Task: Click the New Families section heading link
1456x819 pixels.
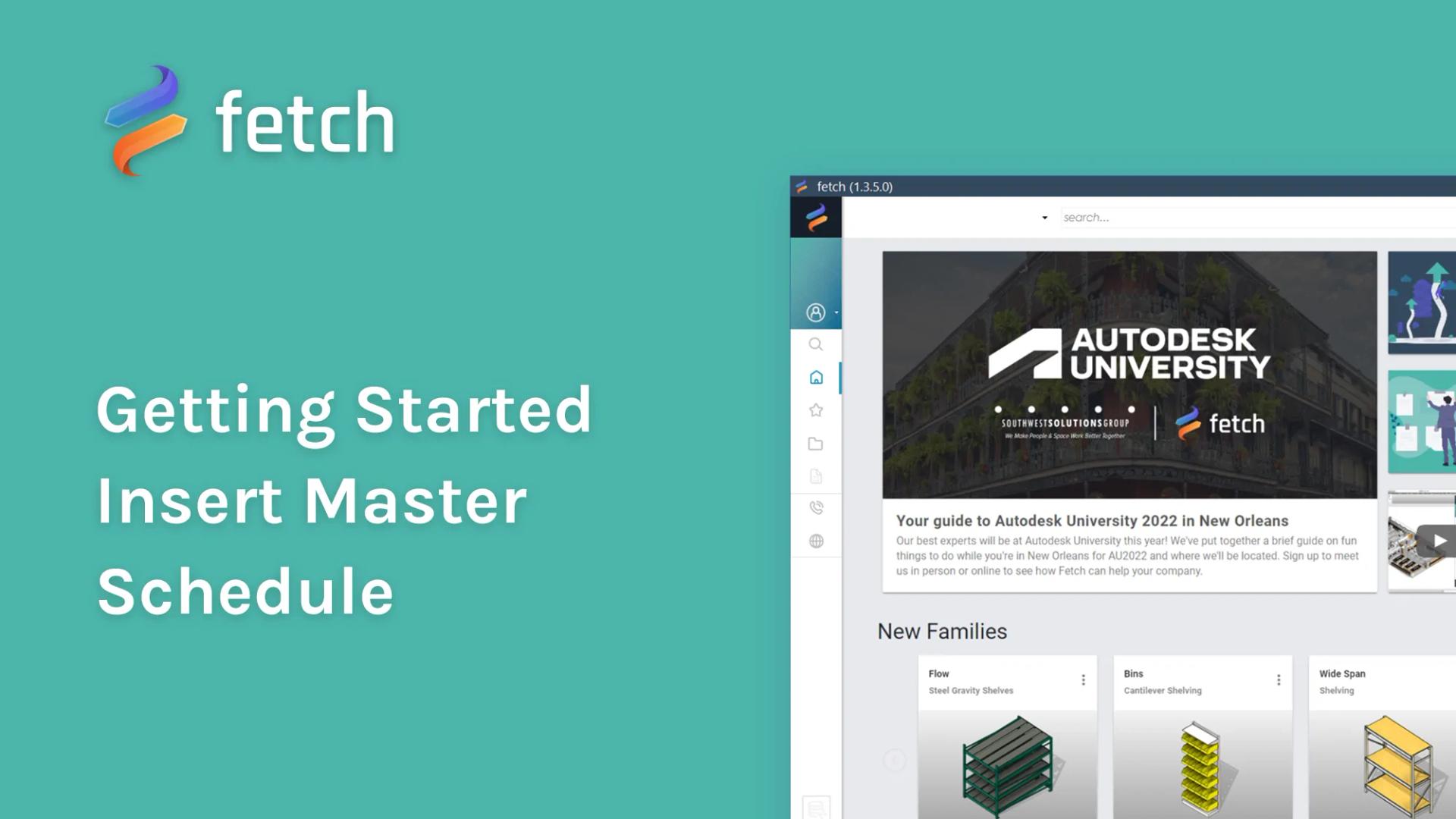Action: [942, 631]
